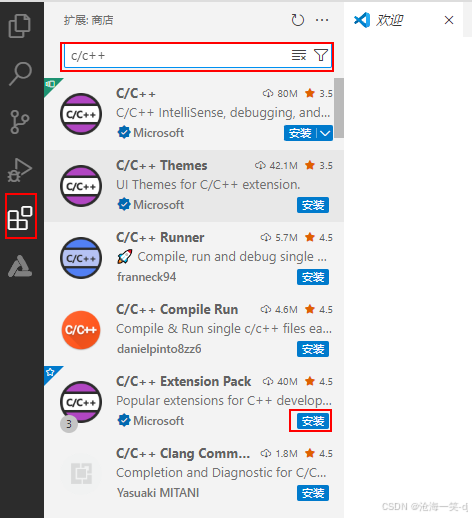Open the Search view in activity bar
Viewport: 472px width, 518px height.
pos(20,74)
